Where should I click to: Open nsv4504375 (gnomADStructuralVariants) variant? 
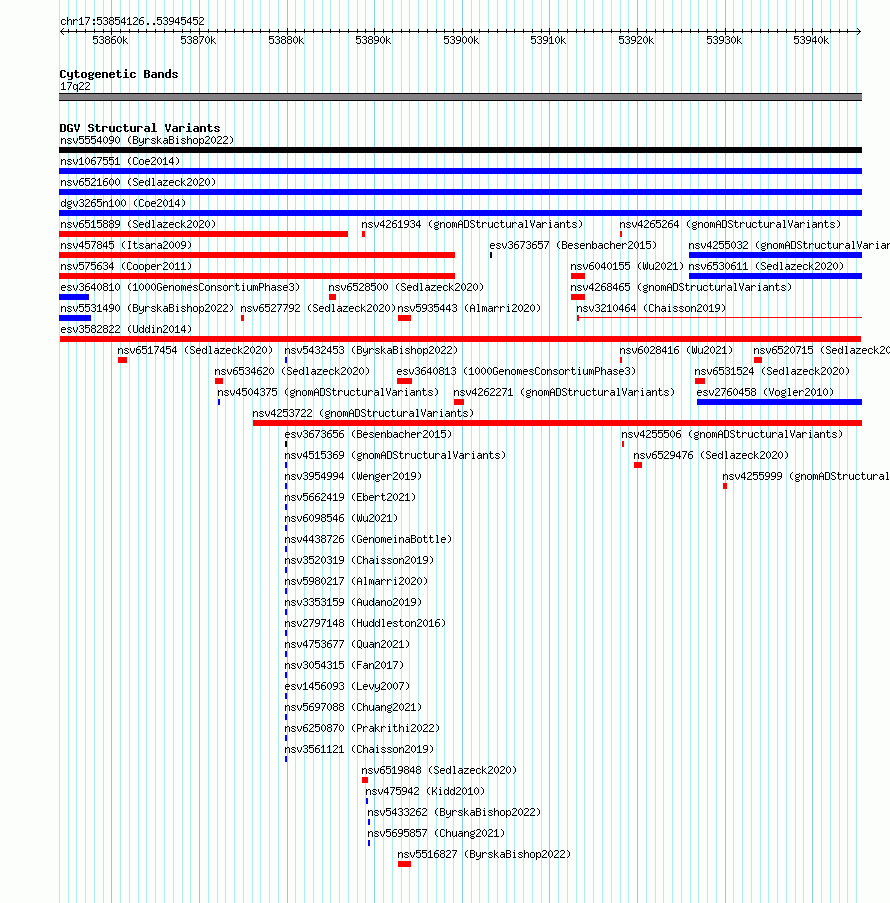[x=328, y=392]
